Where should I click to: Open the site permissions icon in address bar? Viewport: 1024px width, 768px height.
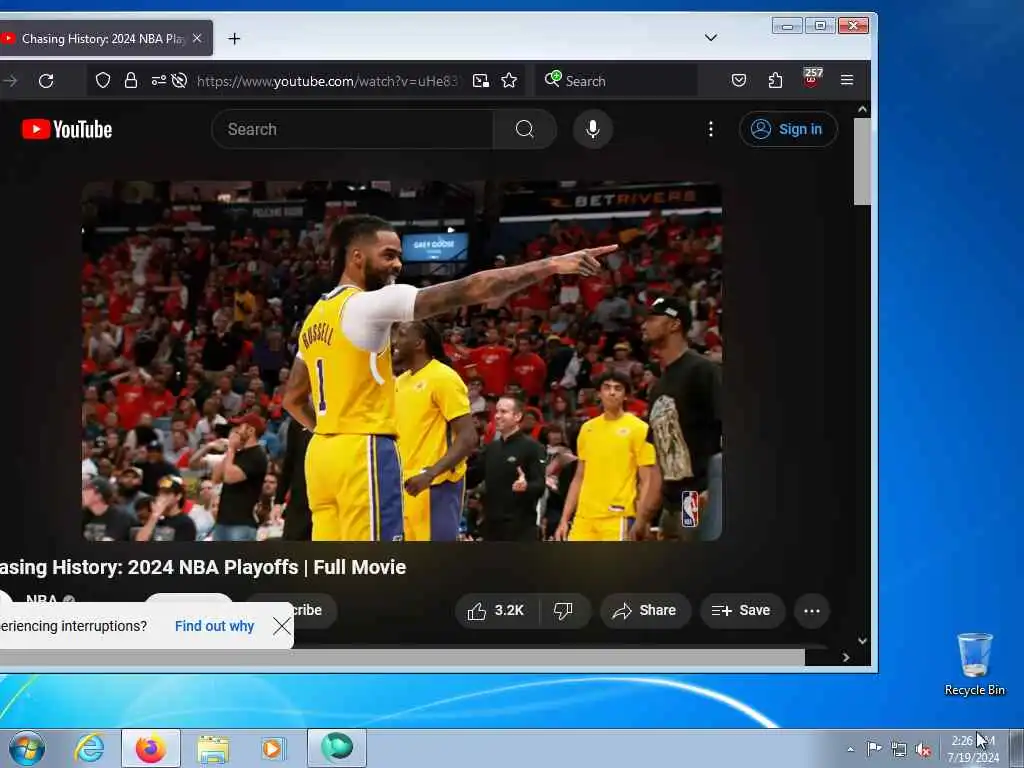(x=158, y=80)
